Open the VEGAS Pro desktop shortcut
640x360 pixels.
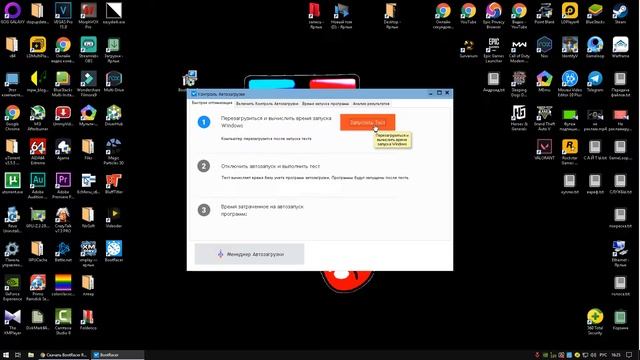click(x=63, y=15)
